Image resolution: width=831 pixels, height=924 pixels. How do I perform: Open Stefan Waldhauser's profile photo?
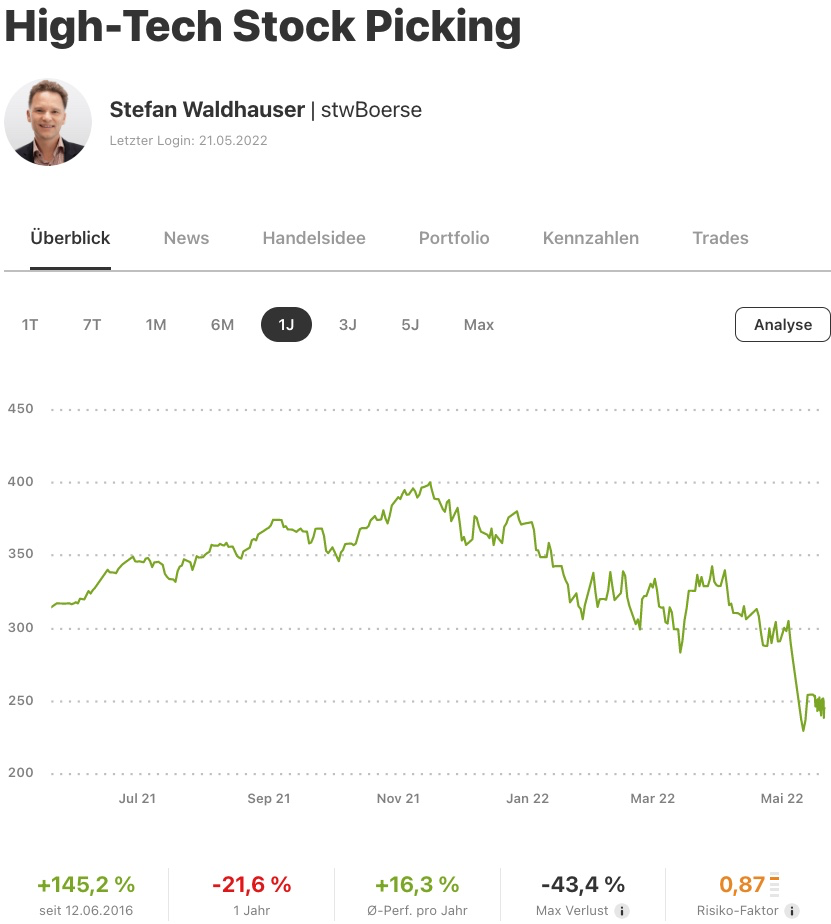point(48,122)
